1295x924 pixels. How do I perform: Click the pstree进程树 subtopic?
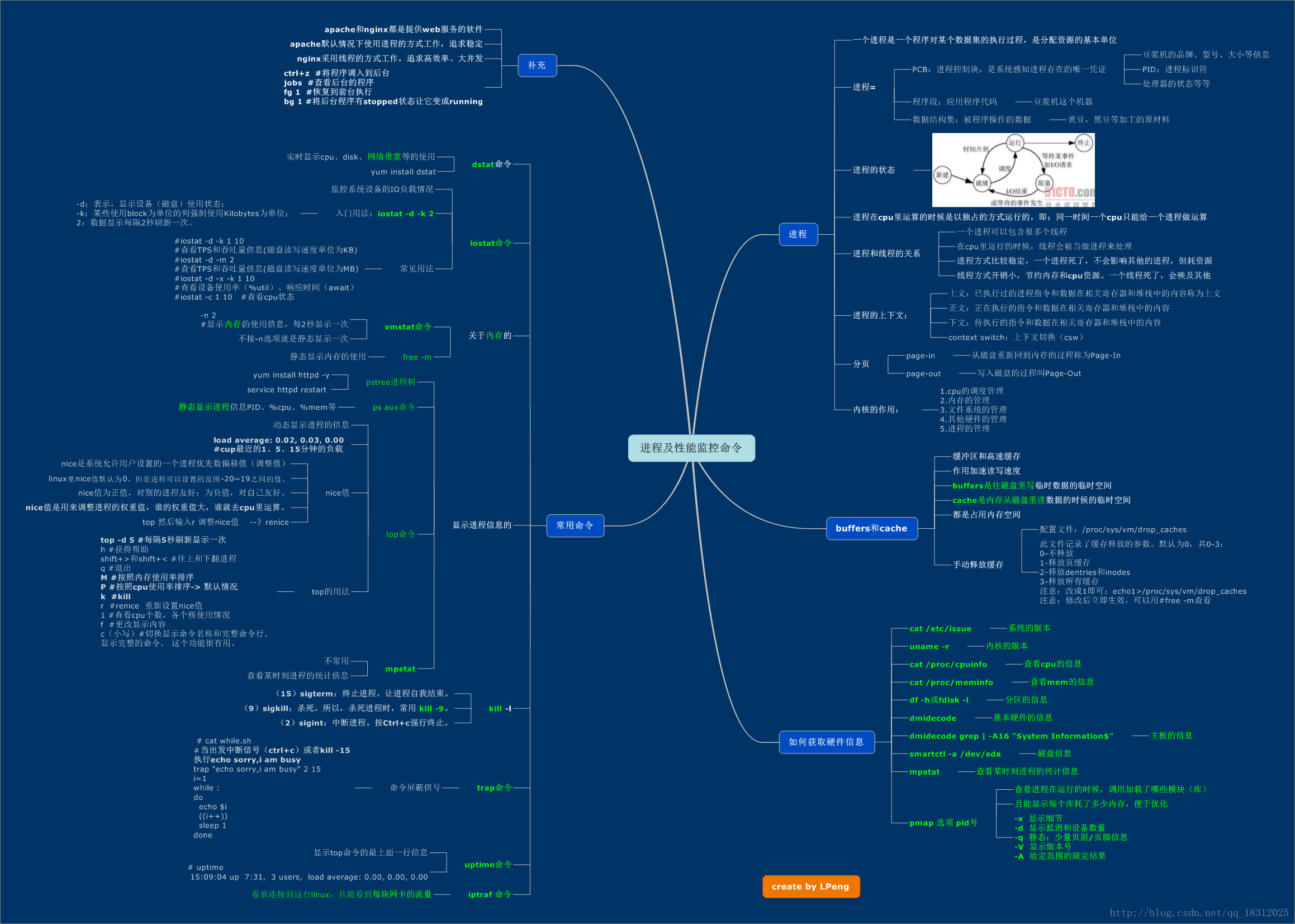pos(391,382)
